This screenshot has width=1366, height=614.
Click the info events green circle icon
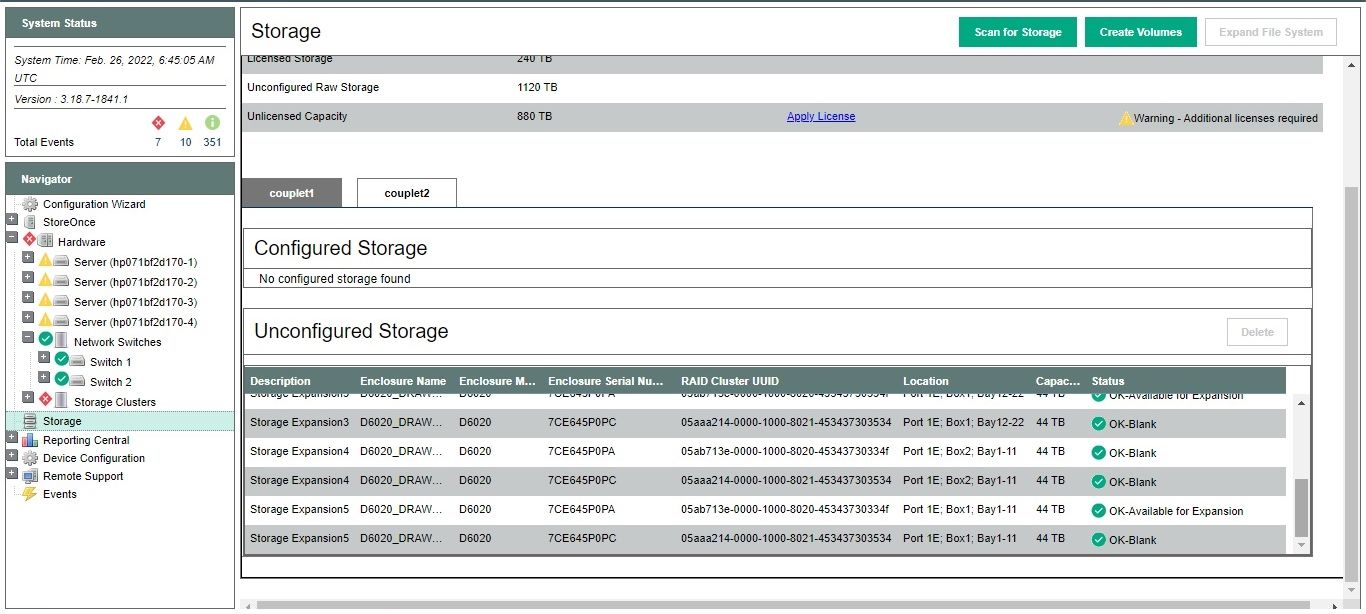[x=212, y=123]
